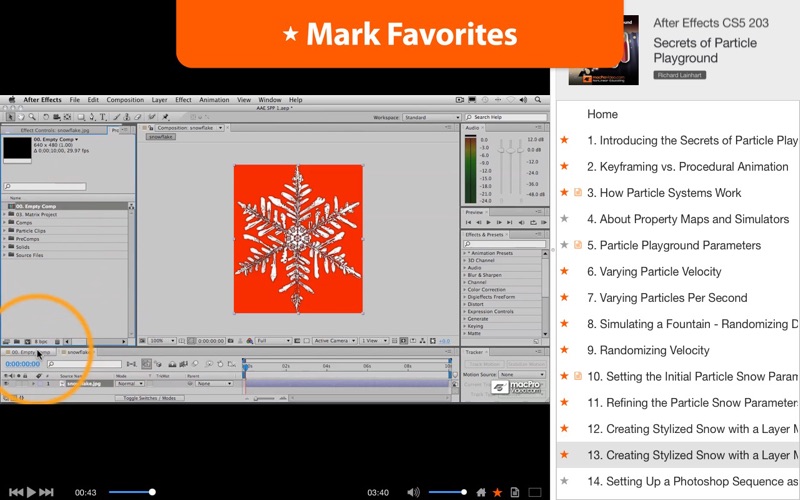Select the Selection arrow tool
This screenshot has height=500, width=800.
pos(10,117)
